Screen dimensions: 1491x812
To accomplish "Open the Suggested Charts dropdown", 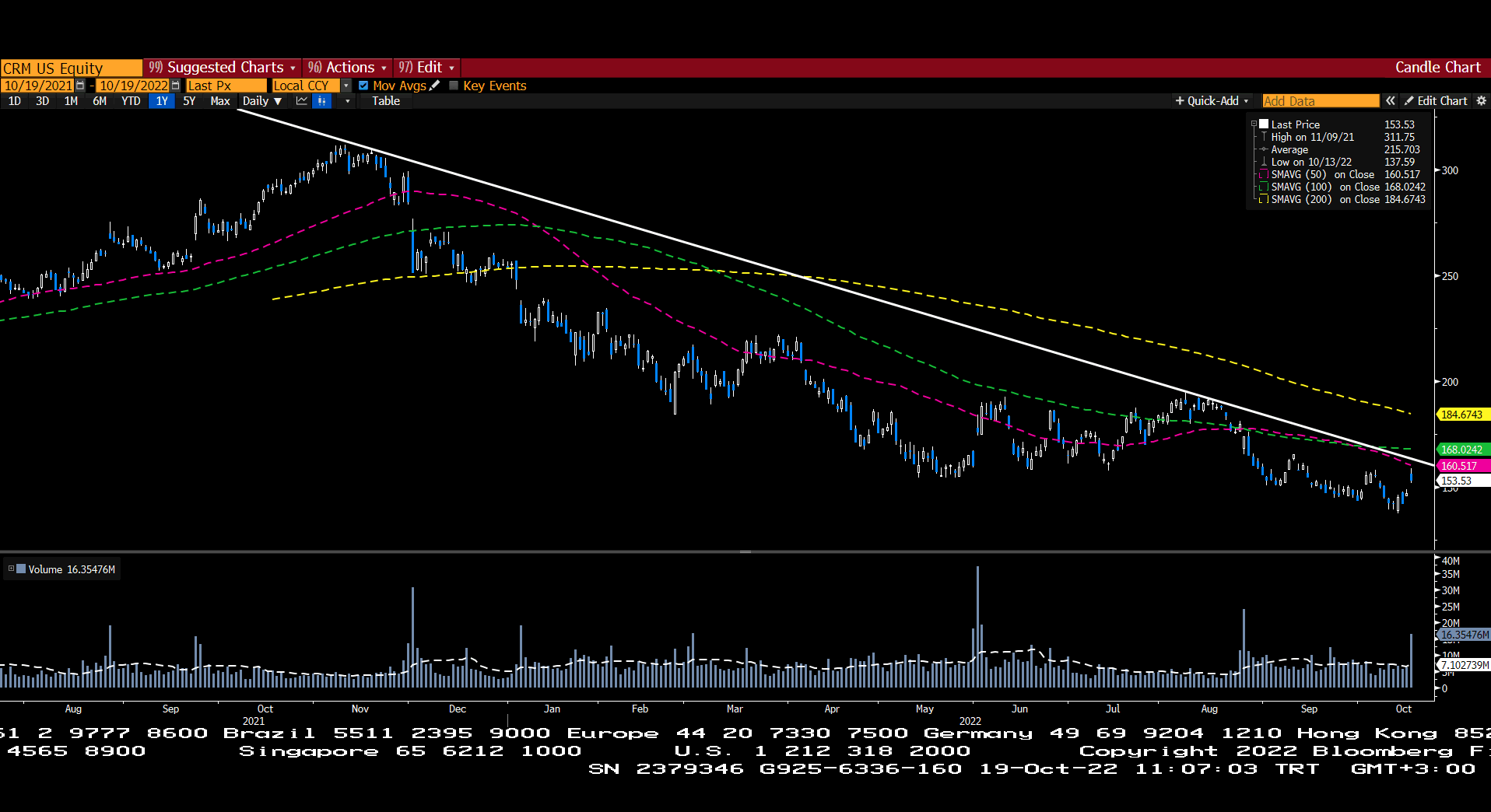I will click(x=223, y=68).
